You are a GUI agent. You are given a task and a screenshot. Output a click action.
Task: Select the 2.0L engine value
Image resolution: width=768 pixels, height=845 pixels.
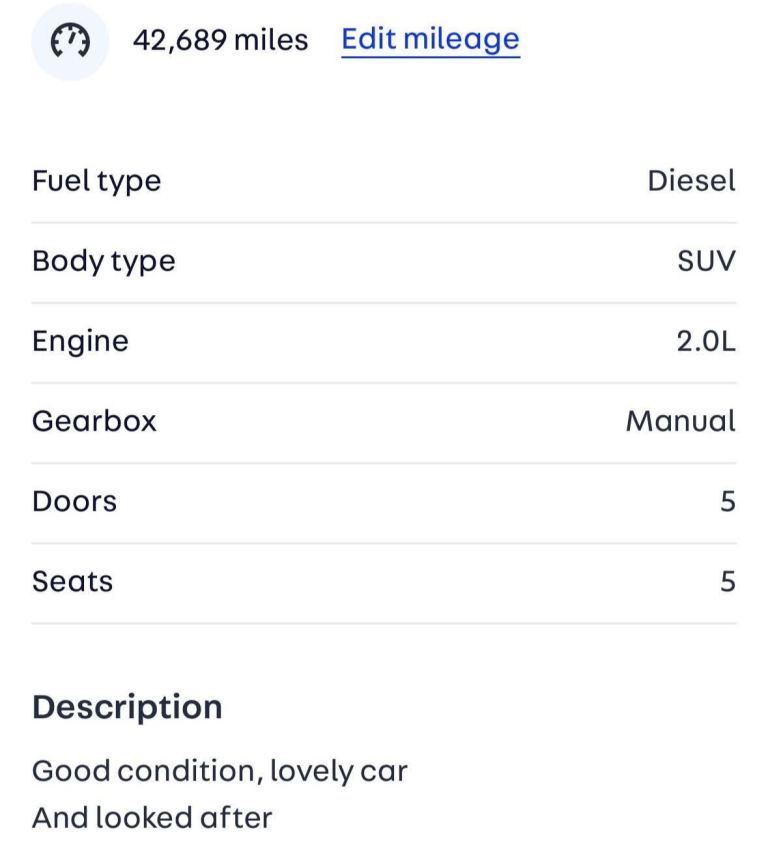coord(705,341)
